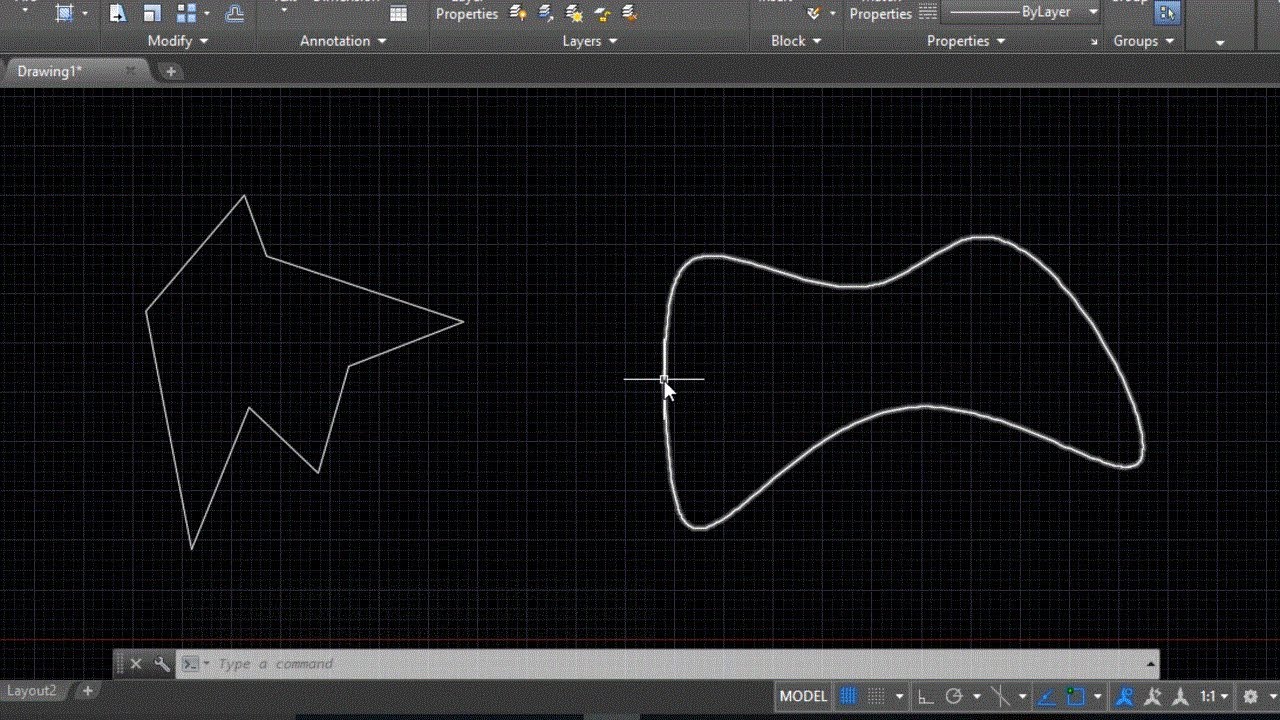
Task: Close the command line with X icon
Action: [x=136, y=664]
